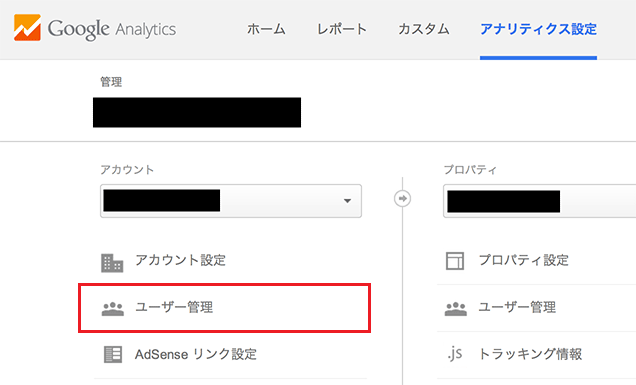This screenshot has height=385, width=636.
Task: Click the building icon for アカウント設定
Action: pyautogui.click(x=112, y=263)
